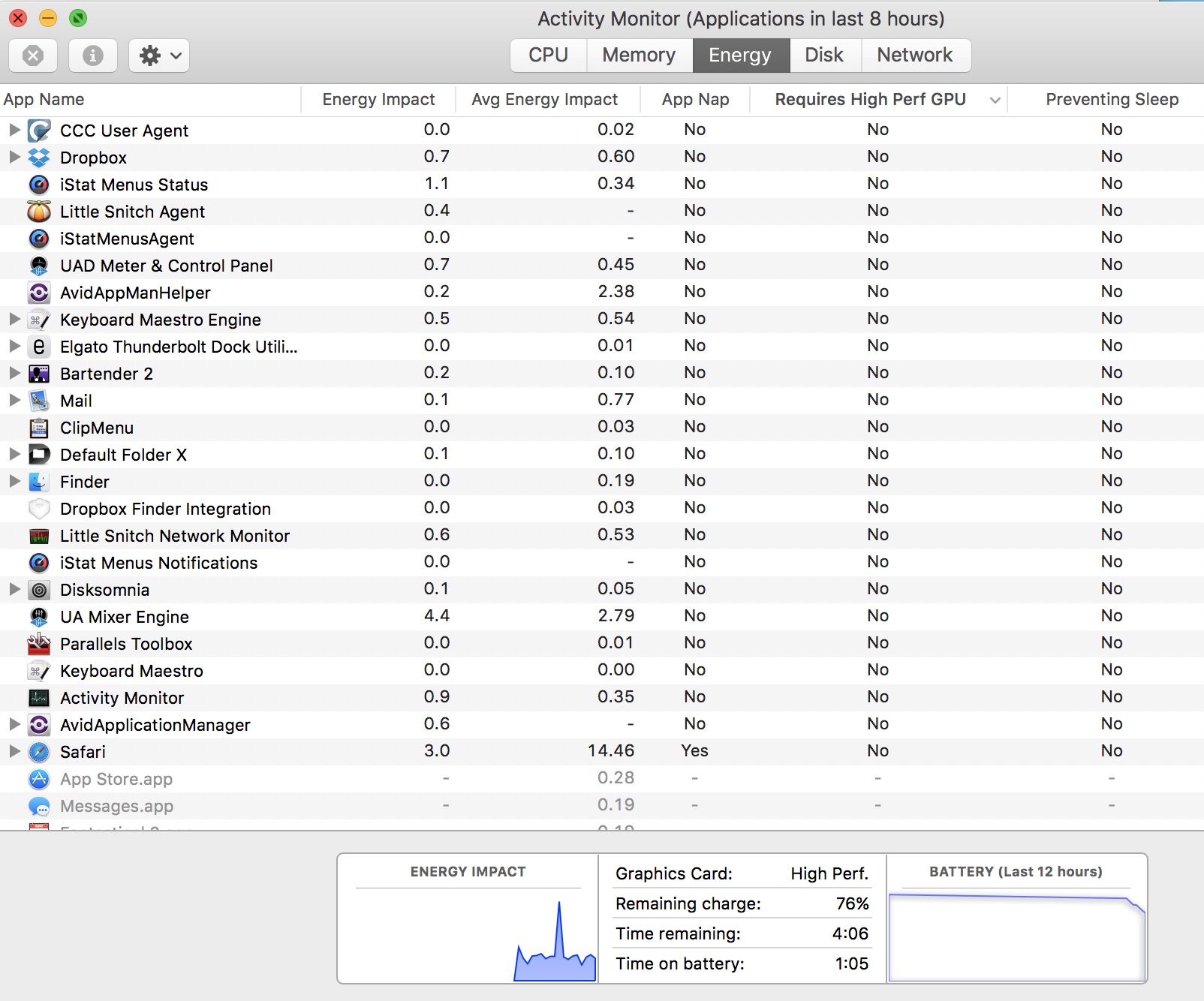This screenshot has width=1204, height=1001.
Task: Click the Quit process X button
Action: [33, 56]
